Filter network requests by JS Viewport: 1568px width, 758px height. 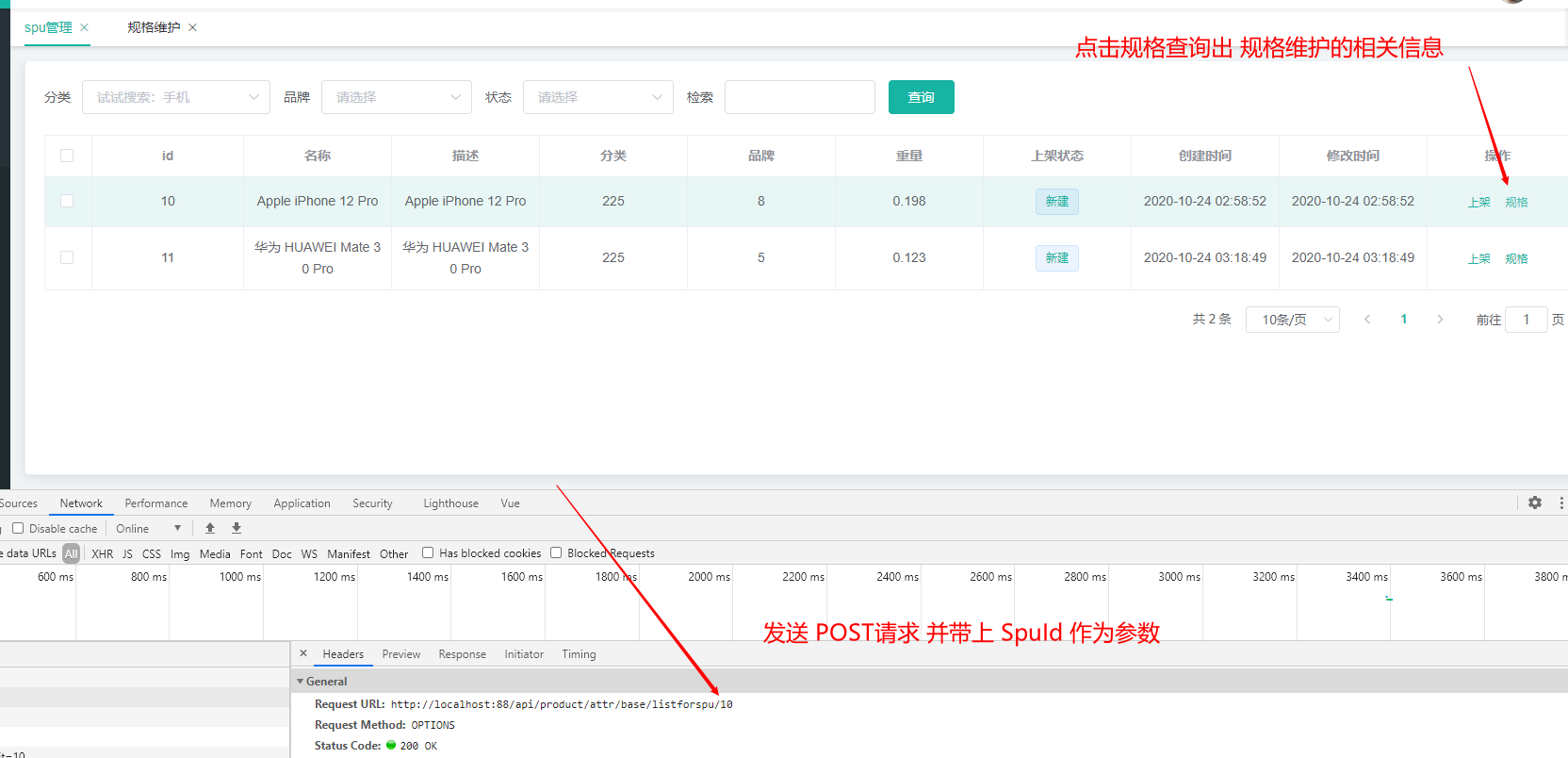coord(127,553)
